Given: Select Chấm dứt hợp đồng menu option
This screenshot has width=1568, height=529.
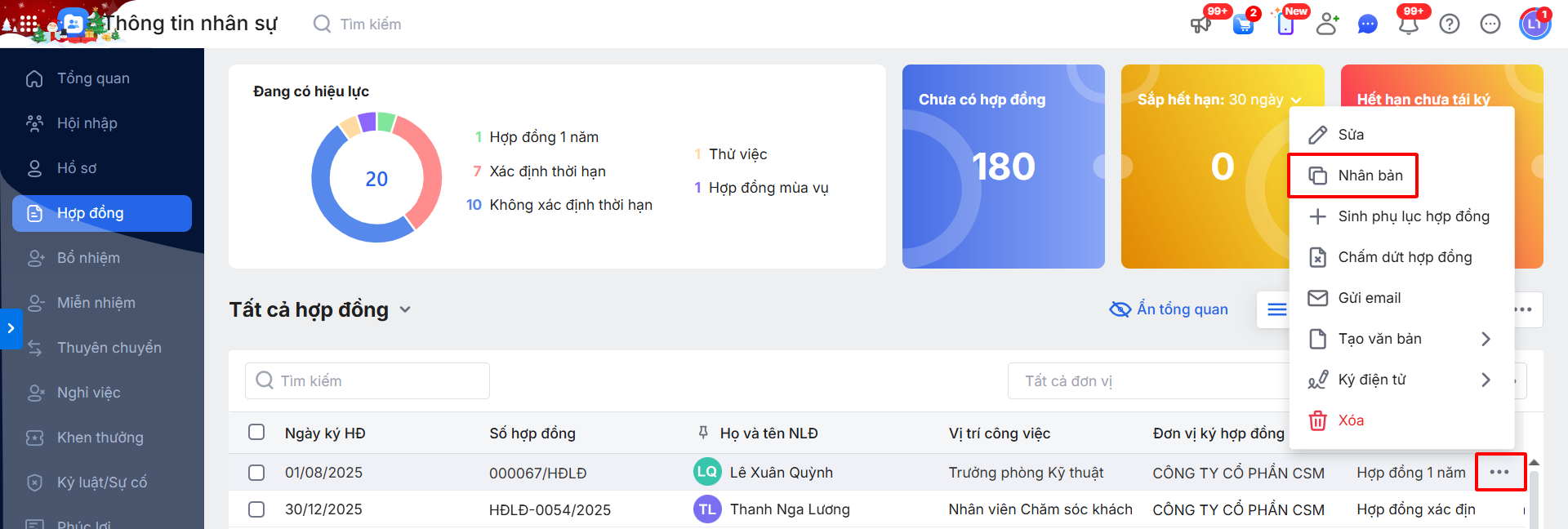Looking at the screenshot, I should (x=1404, y=257).
